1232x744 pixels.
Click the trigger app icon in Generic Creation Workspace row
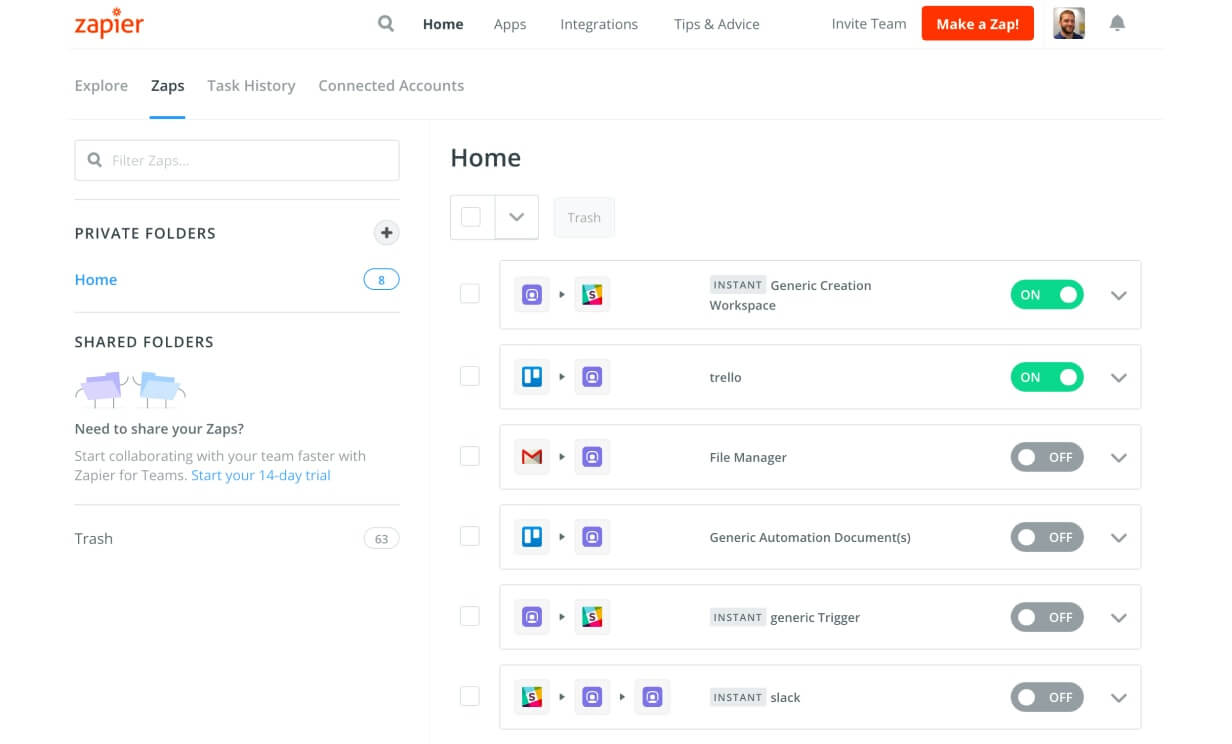click(532, 295)
